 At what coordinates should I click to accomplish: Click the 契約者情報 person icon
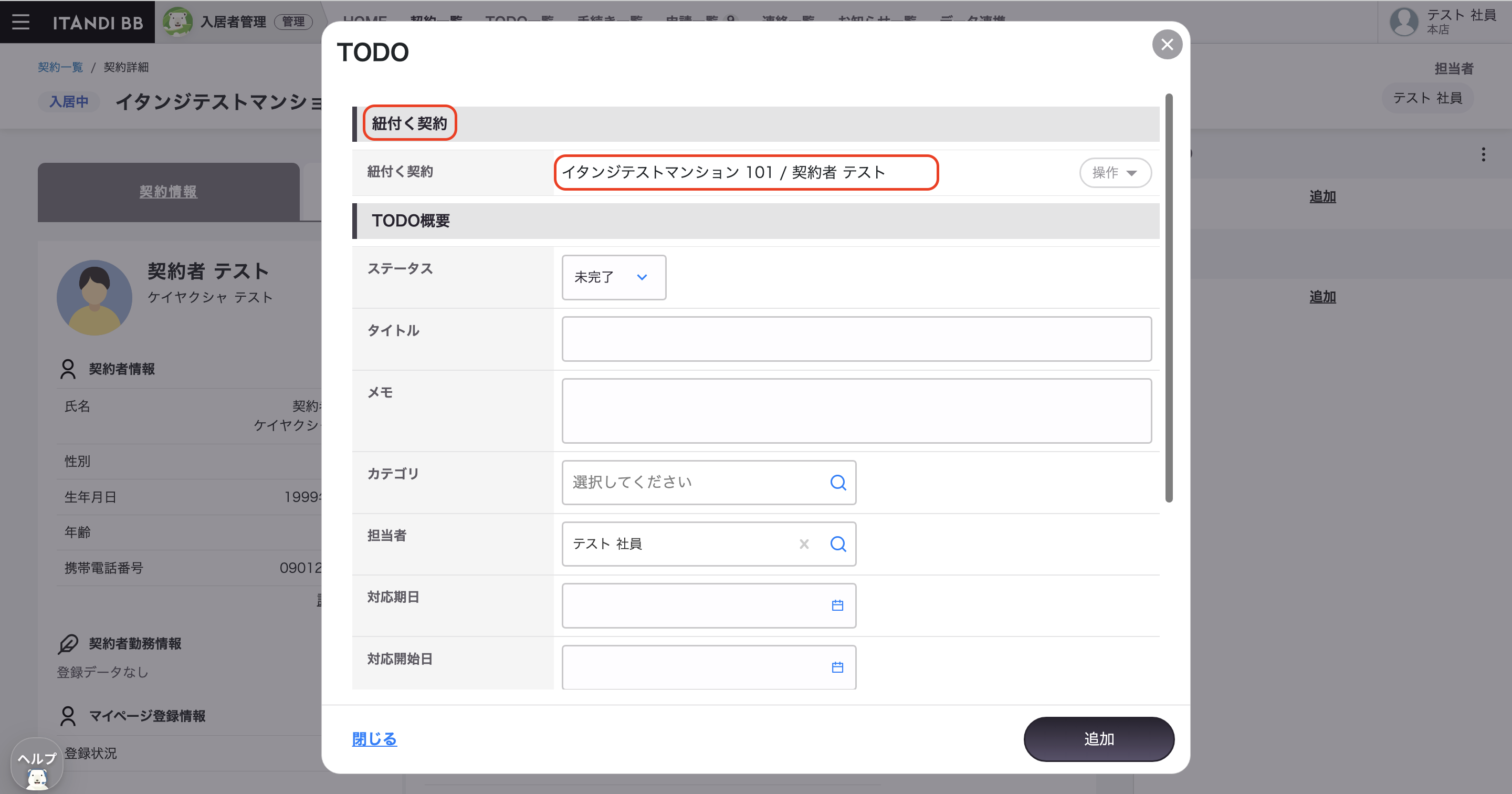[68, 369]
